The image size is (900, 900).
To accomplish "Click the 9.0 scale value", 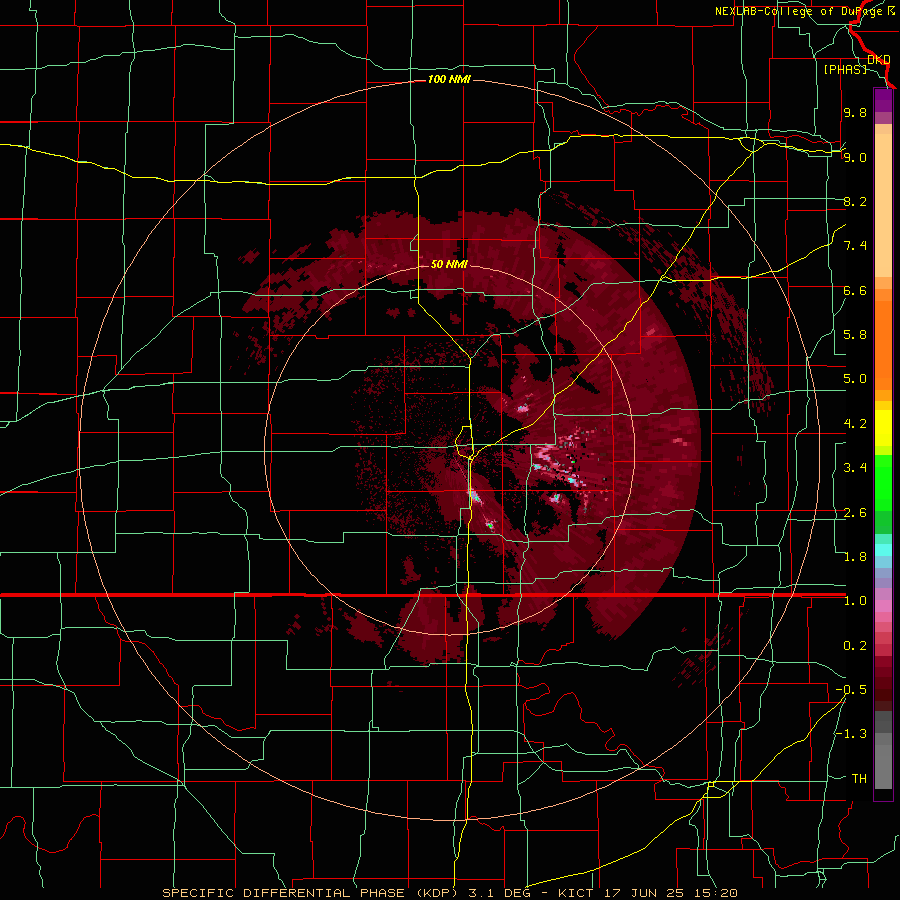I will pyautogui.click(x=855, y=157).
